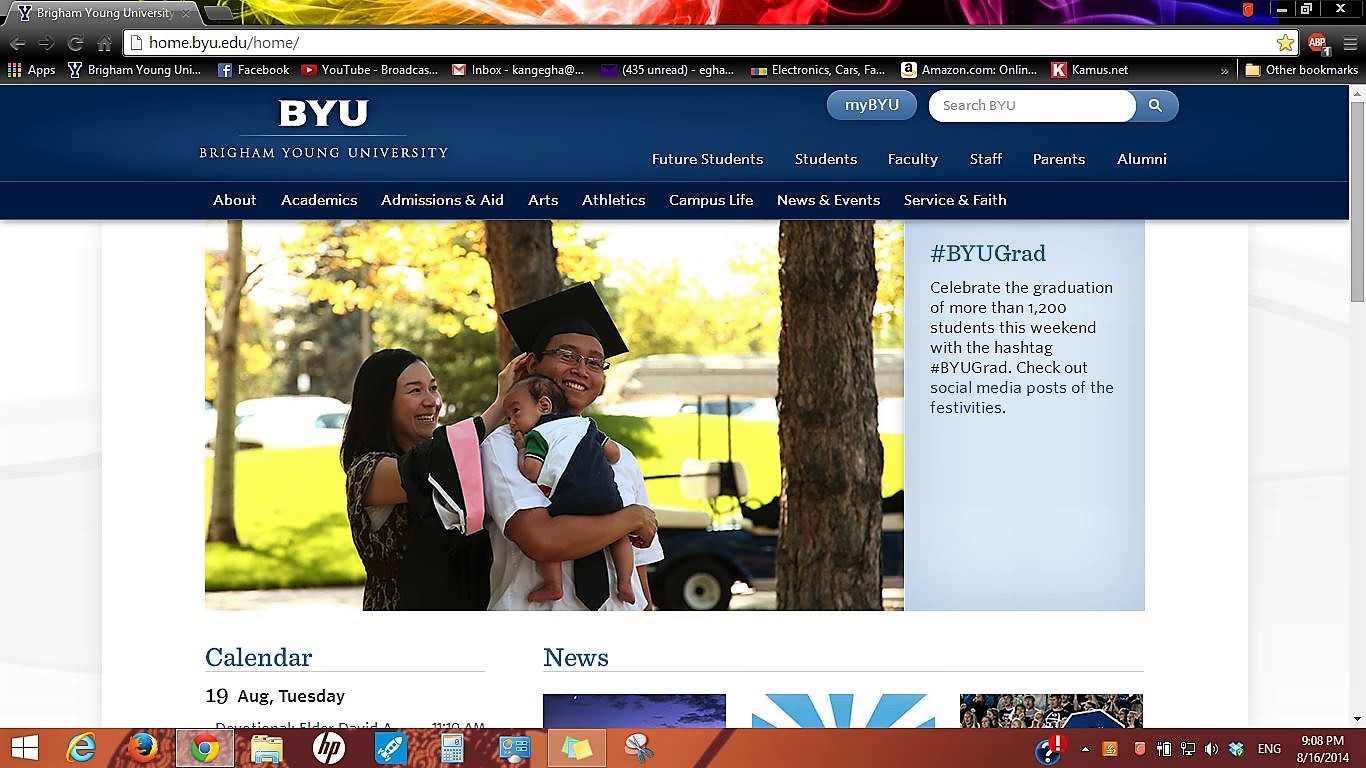Click the myBYU button

tap(871, 105)
